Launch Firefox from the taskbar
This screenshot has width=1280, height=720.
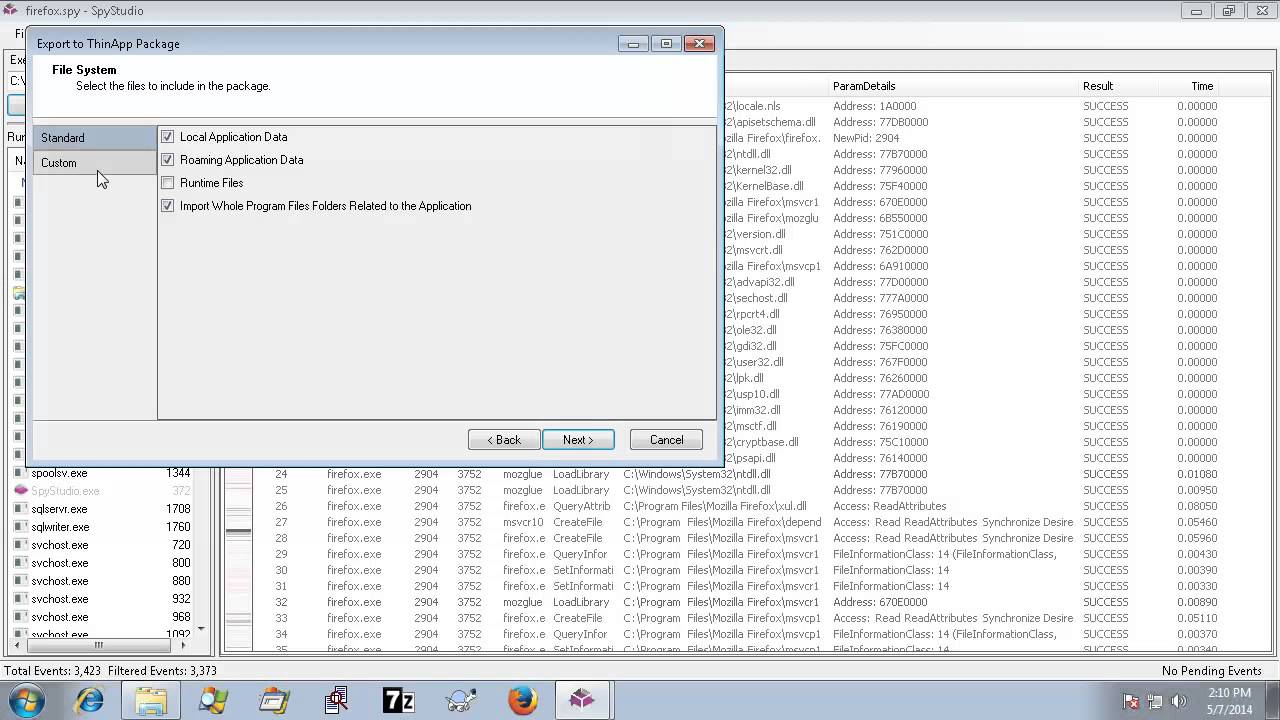point(522,701)
